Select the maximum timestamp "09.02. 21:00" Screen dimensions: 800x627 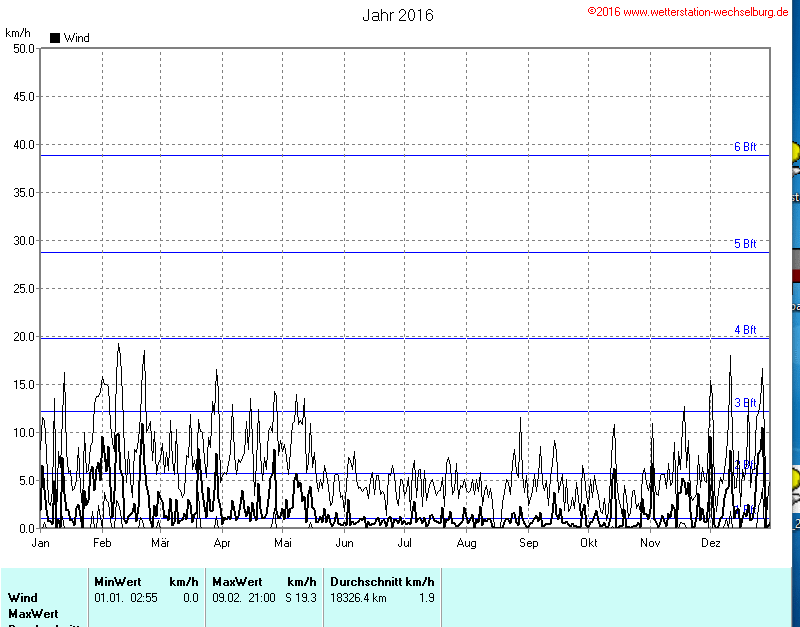click(244, 598)
